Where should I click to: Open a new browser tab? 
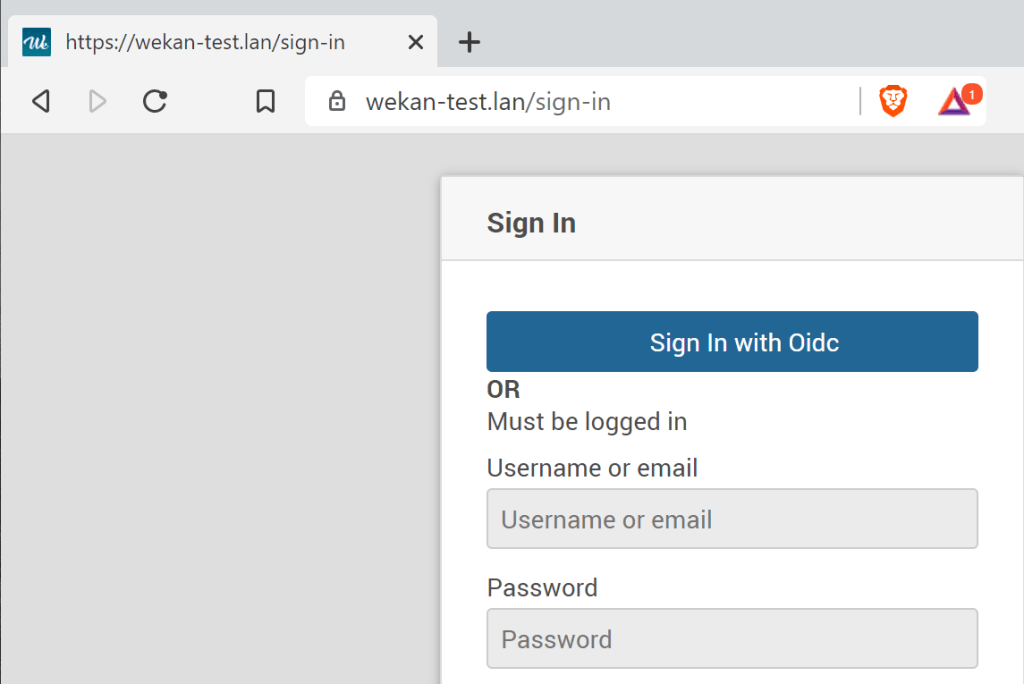[x=469, y=42]
